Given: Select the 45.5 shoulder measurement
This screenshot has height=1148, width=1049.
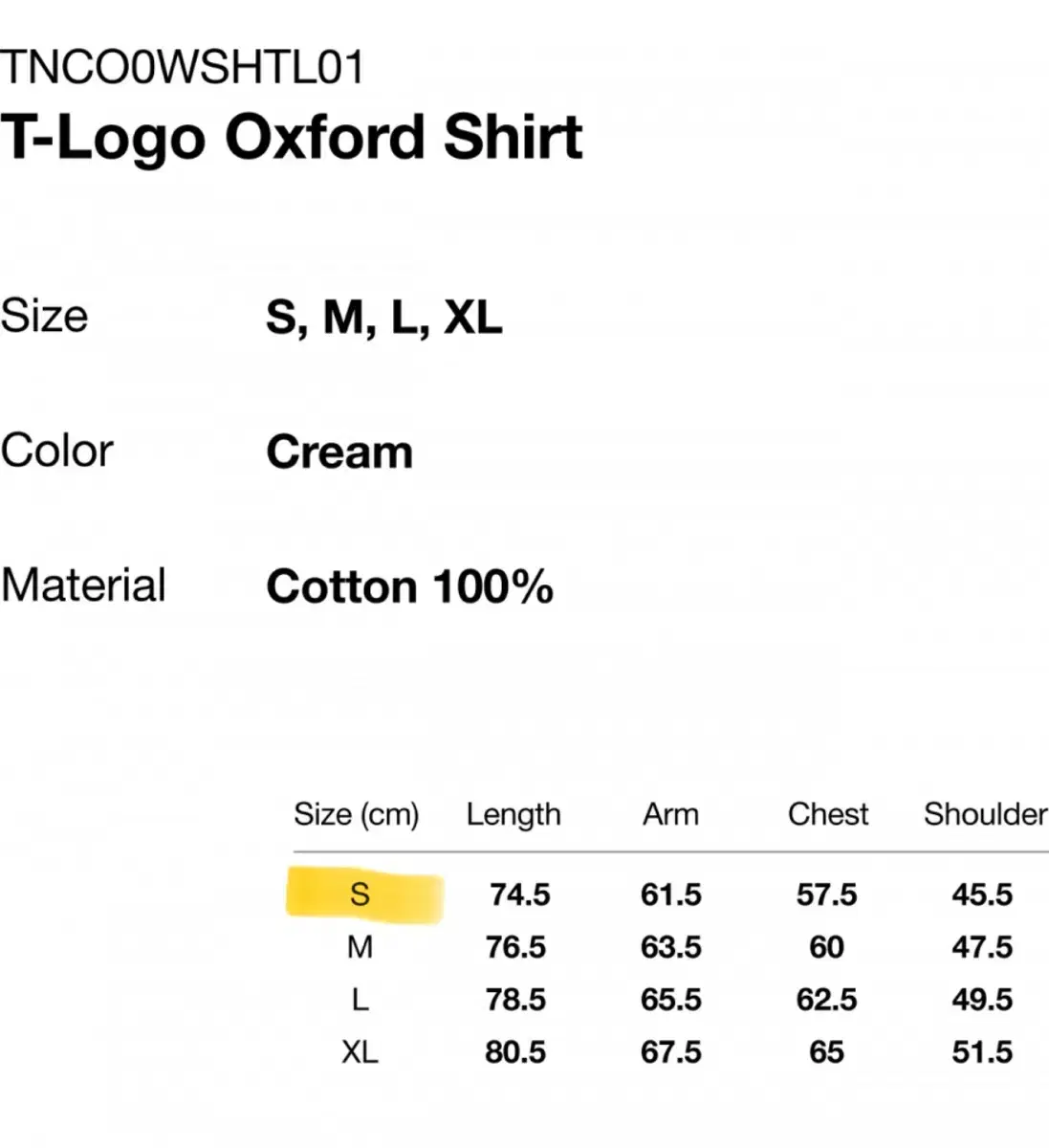Looking at the screenshot, I should (x=982, y=894).
